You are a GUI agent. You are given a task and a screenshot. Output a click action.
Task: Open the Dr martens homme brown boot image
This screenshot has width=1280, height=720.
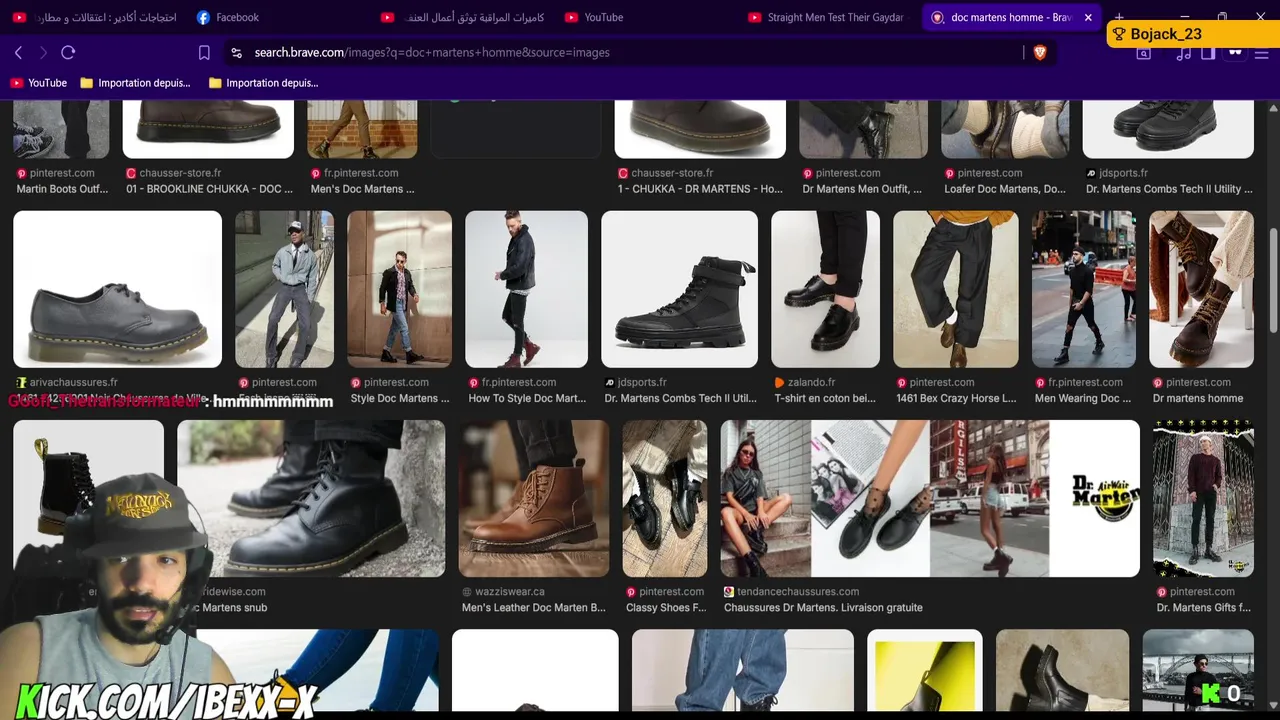click(1201, 289)
